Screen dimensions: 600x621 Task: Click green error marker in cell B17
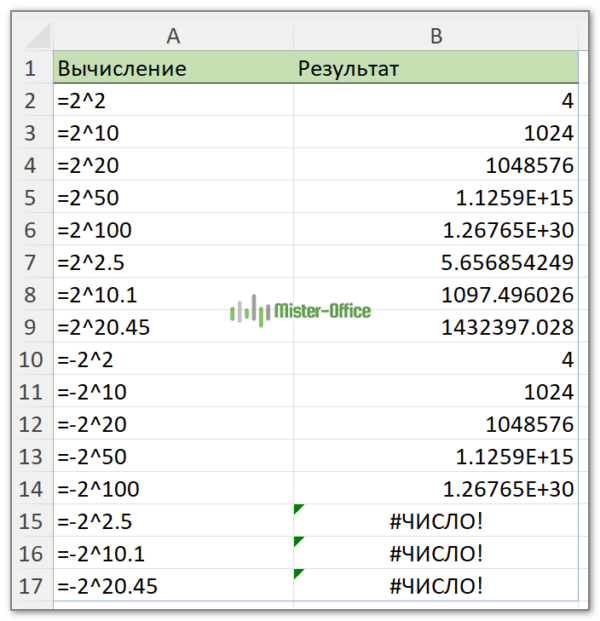pyautogui.click(x=297, y=574)
